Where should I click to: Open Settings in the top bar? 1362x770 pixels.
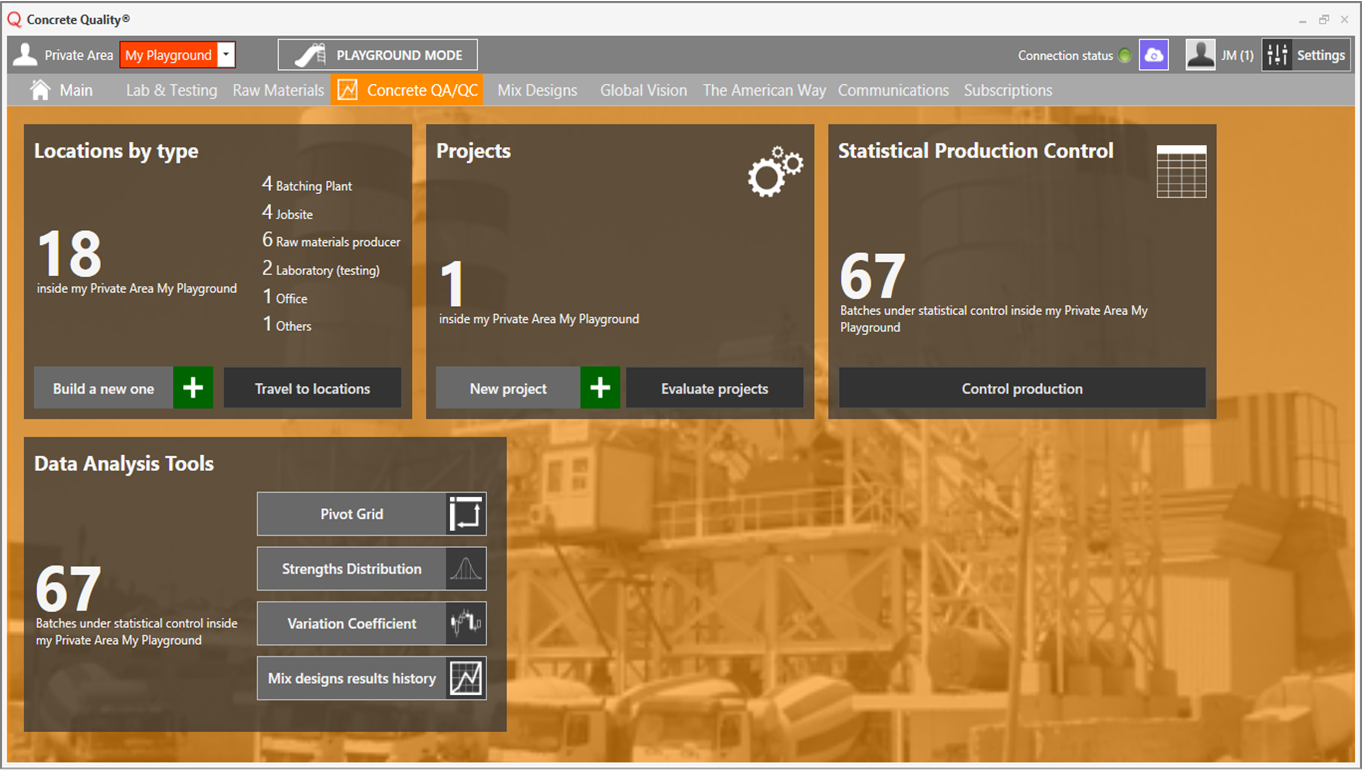coord(1306,55)
